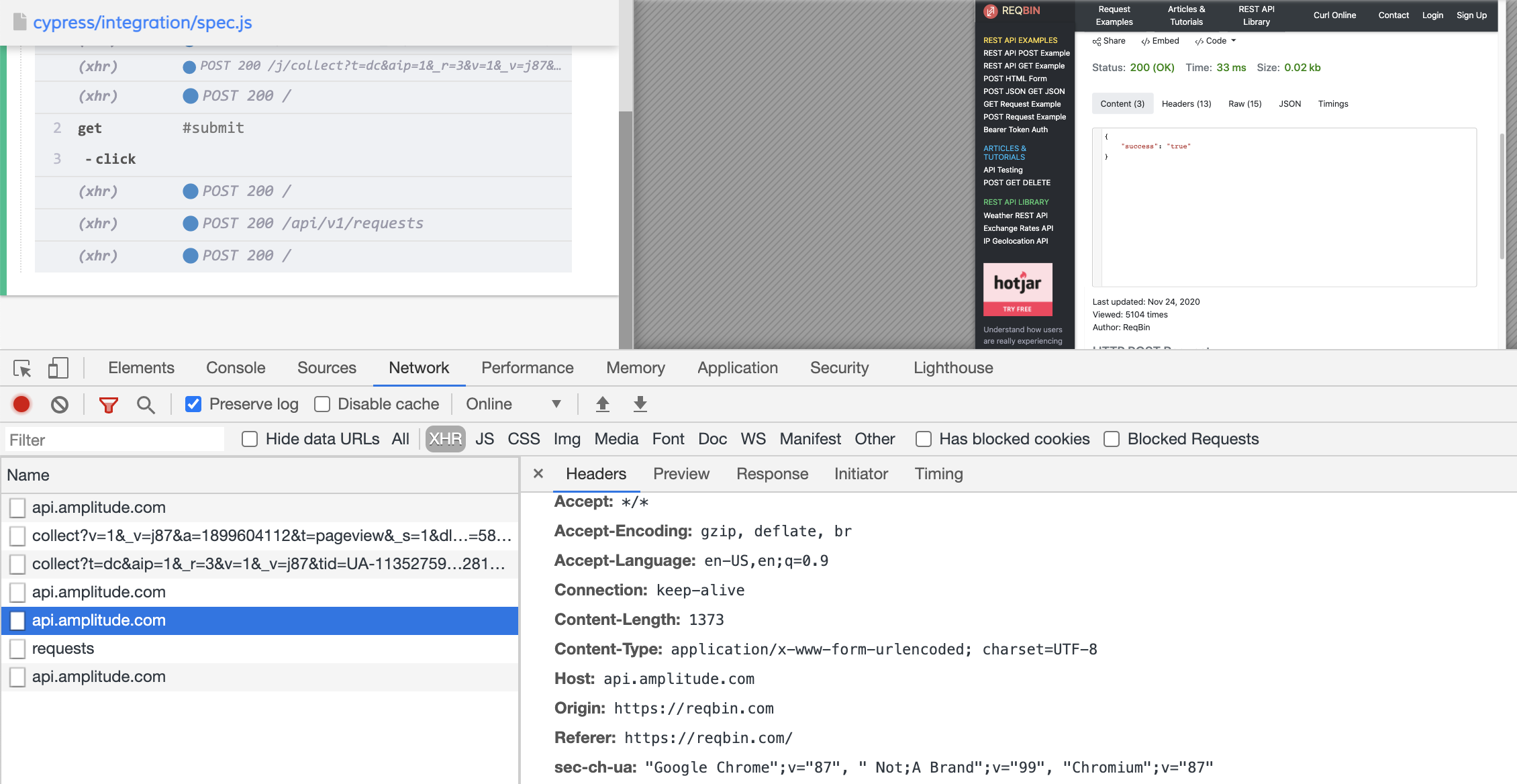Search within network requests
Image resolution: width=1517 pixels, height=784 pixels.
146,404
